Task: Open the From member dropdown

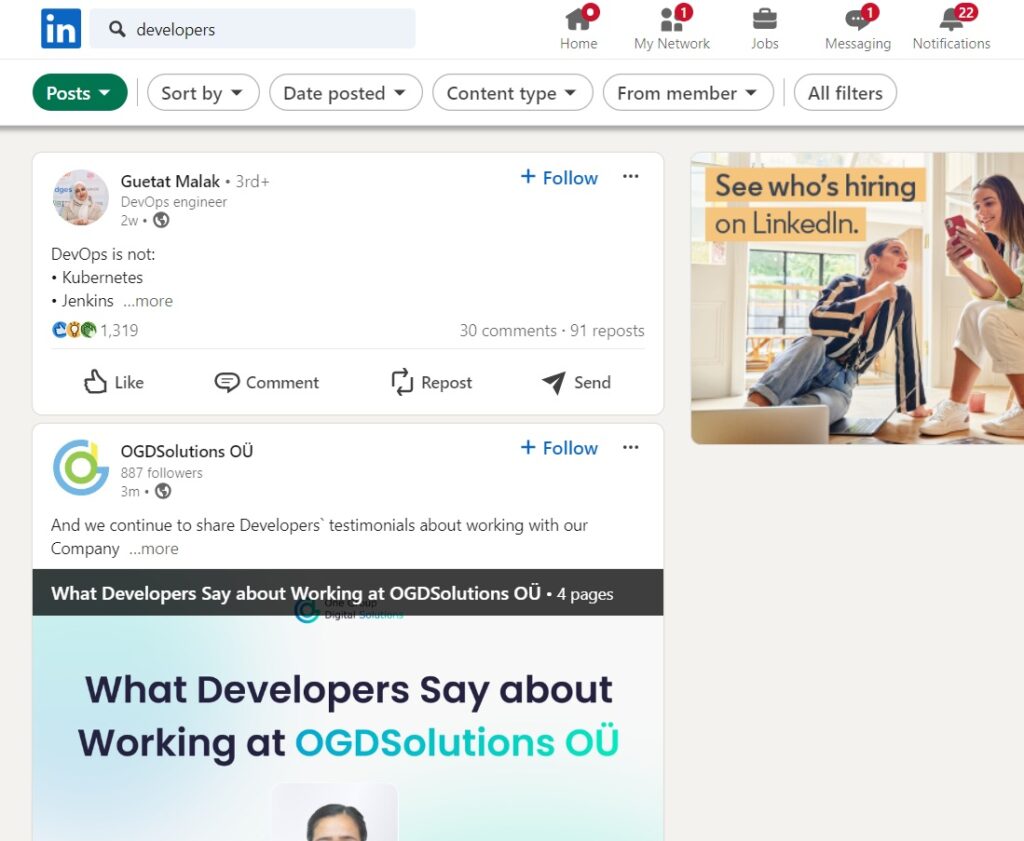Action: pos(688,93)
